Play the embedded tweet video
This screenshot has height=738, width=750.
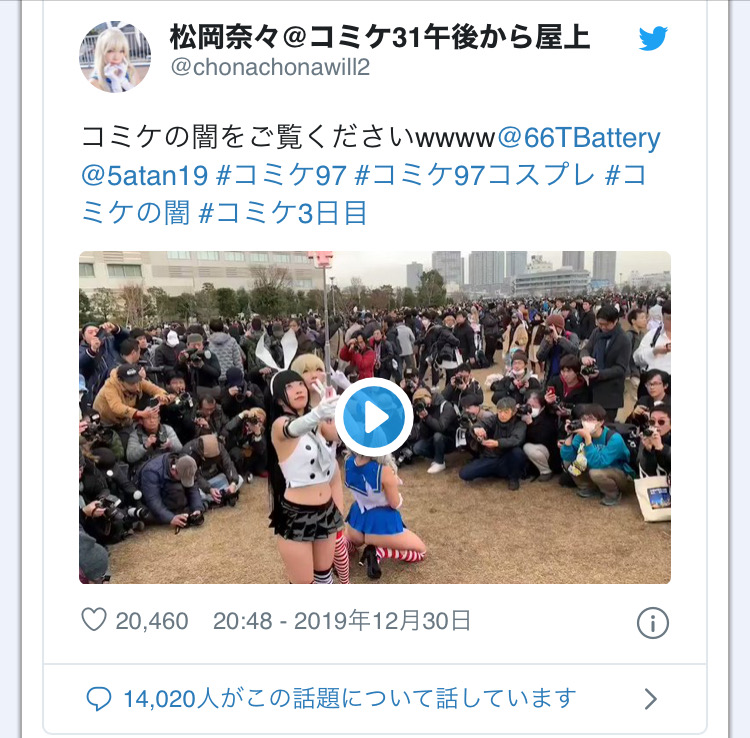(x=374, y=417)
